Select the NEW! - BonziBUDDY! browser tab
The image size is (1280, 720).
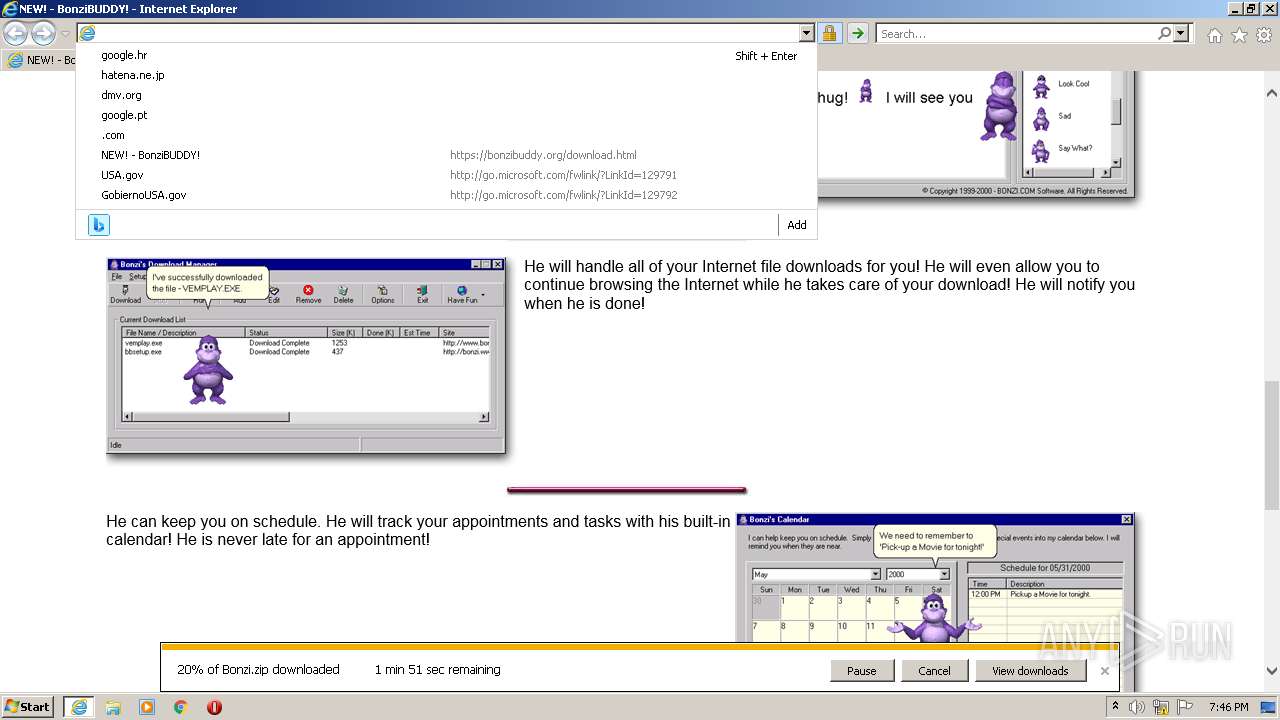[40, 60]
